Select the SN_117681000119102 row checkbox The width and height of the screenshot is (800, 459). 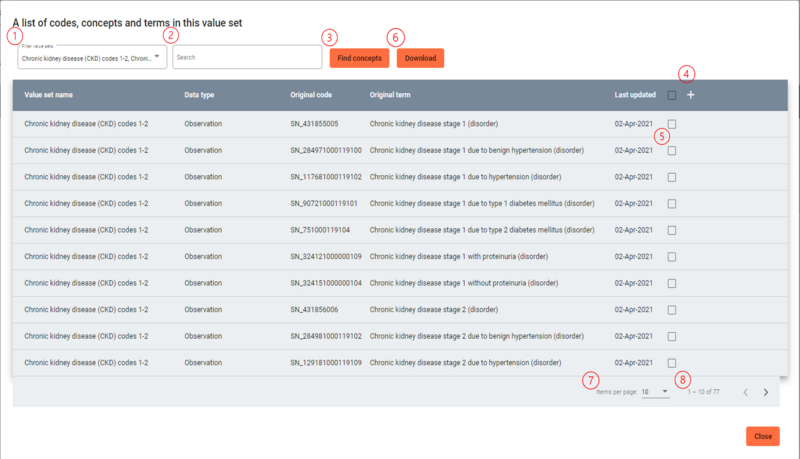click(x=672, y=177)
